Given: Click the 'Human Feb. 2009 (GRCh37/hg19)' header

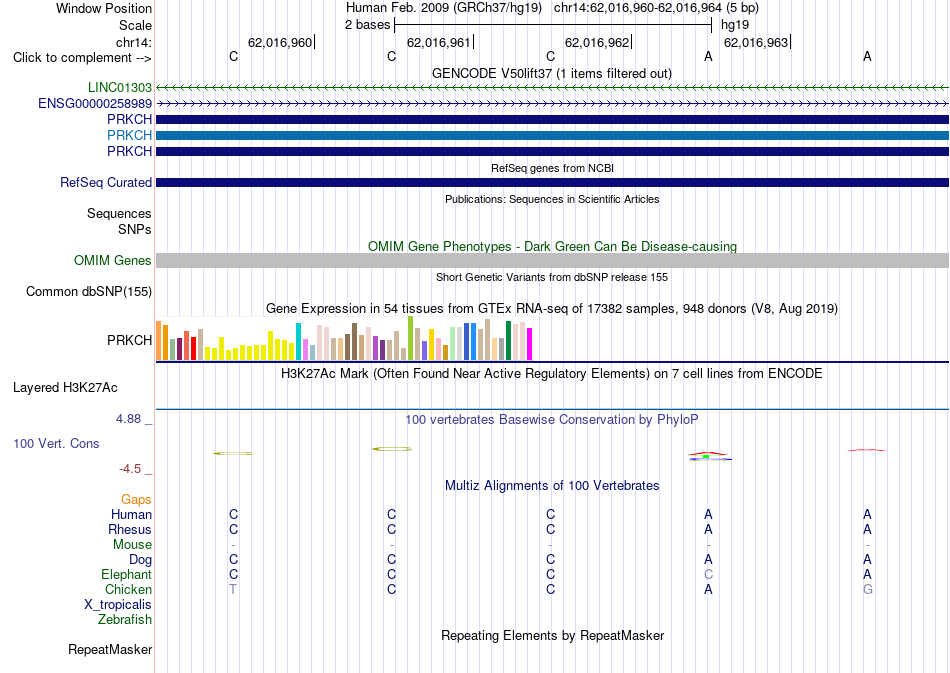Looking at the screenshot, I should coord(445,8).
